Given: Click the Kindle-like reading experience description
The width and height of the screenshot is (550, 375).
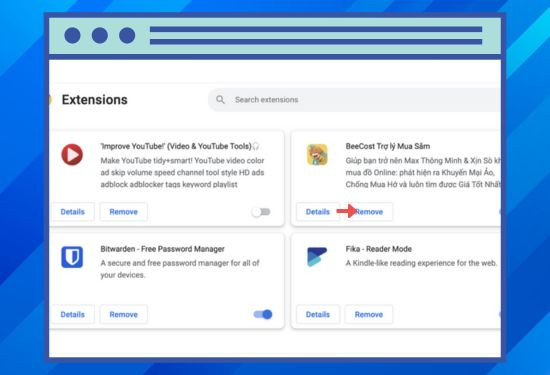Looking at the screenshot, I should coord(421,263).
